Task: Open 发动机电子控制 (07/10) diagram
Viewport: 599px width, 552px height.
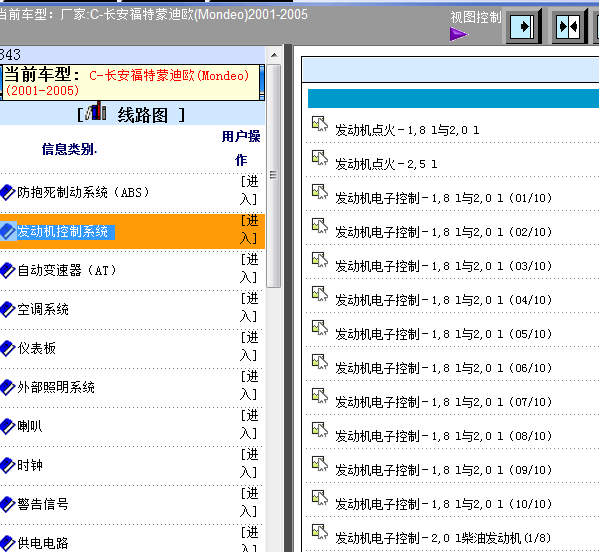Action: [x=444, y=402]
